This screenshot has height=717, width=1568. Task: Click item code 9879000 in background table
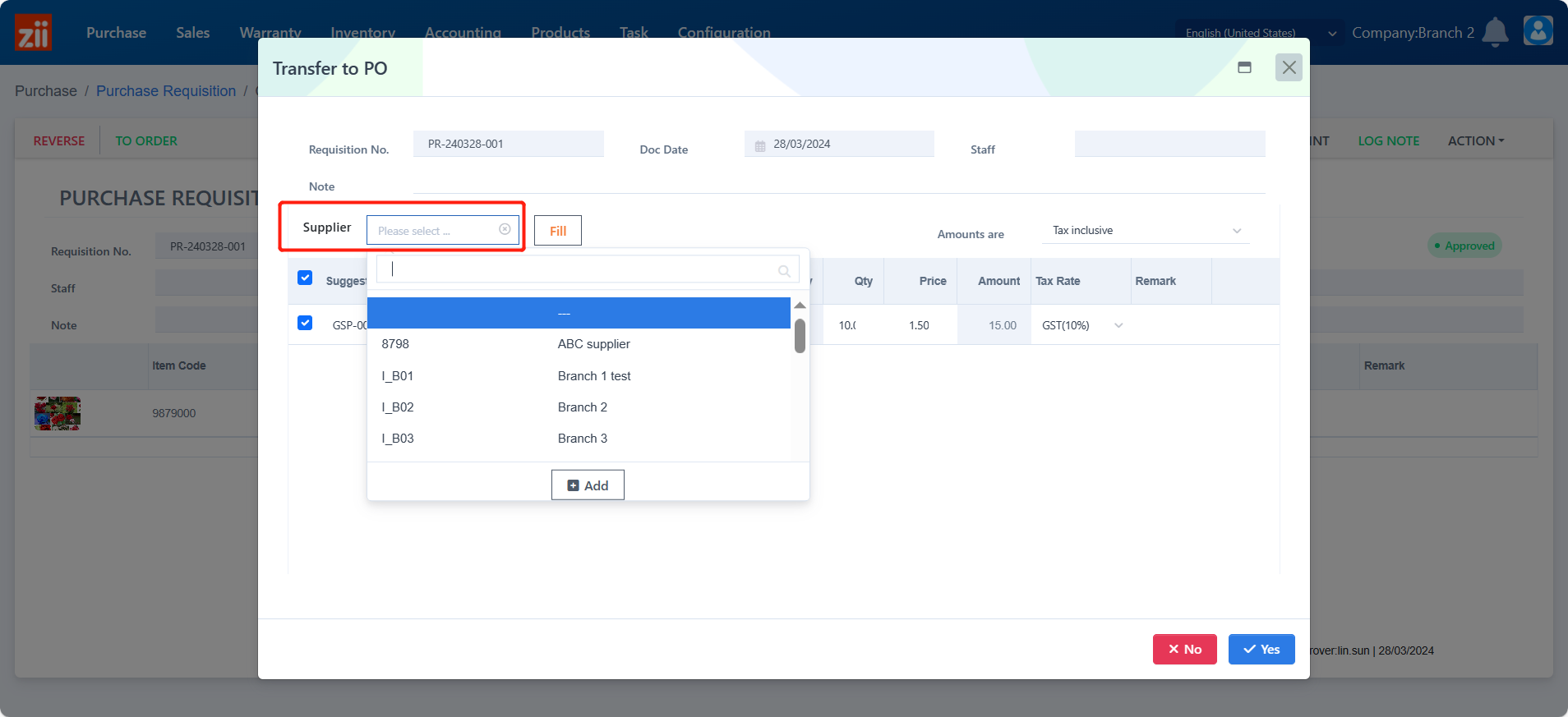pos(173,413)
